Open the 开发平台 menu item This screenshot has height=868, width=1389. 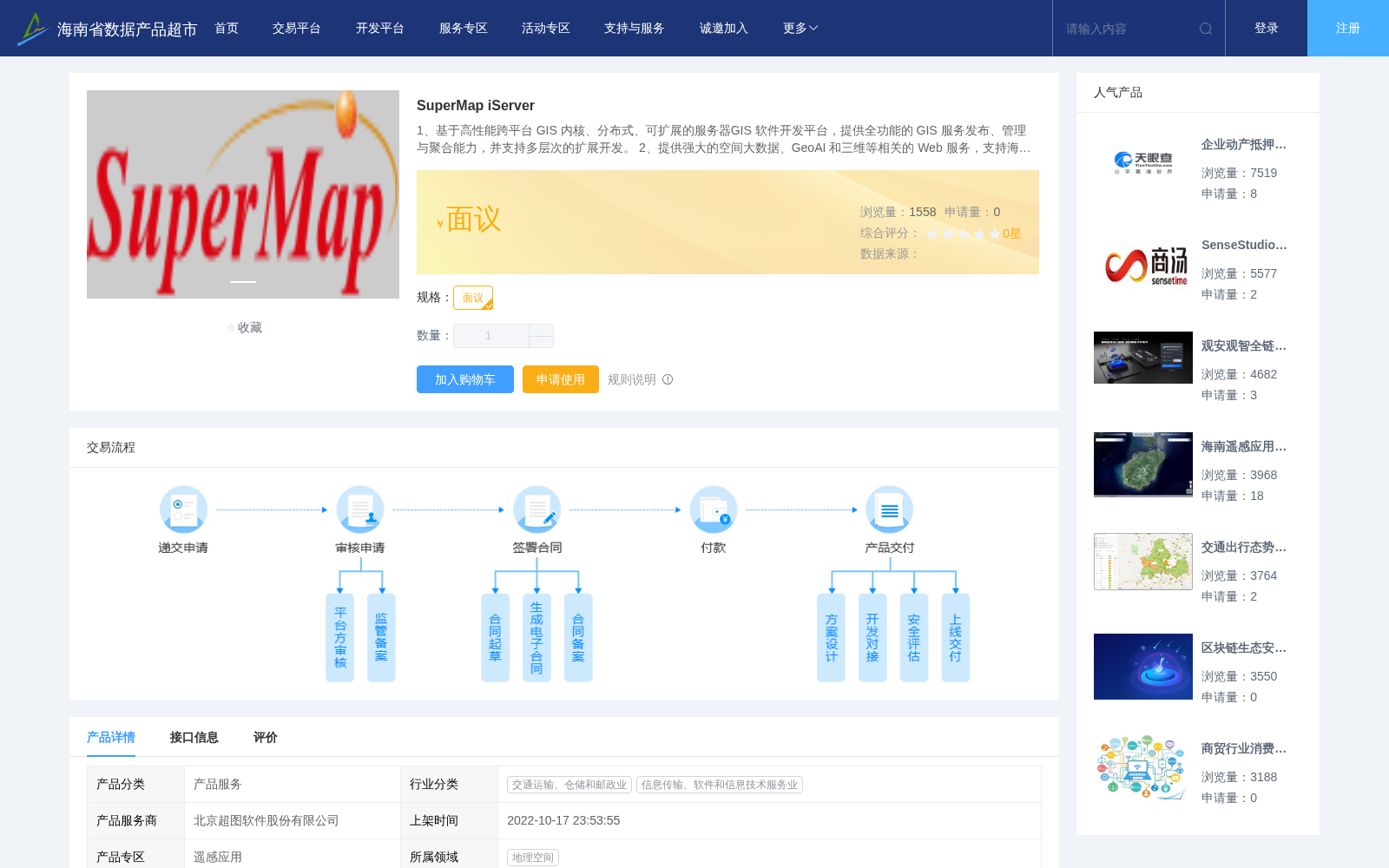click(380, 29)
